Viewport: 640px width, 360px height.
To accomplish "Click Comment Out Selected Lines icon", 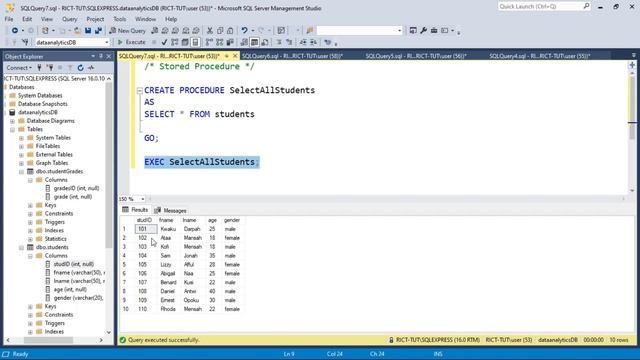I will [279, 42].
